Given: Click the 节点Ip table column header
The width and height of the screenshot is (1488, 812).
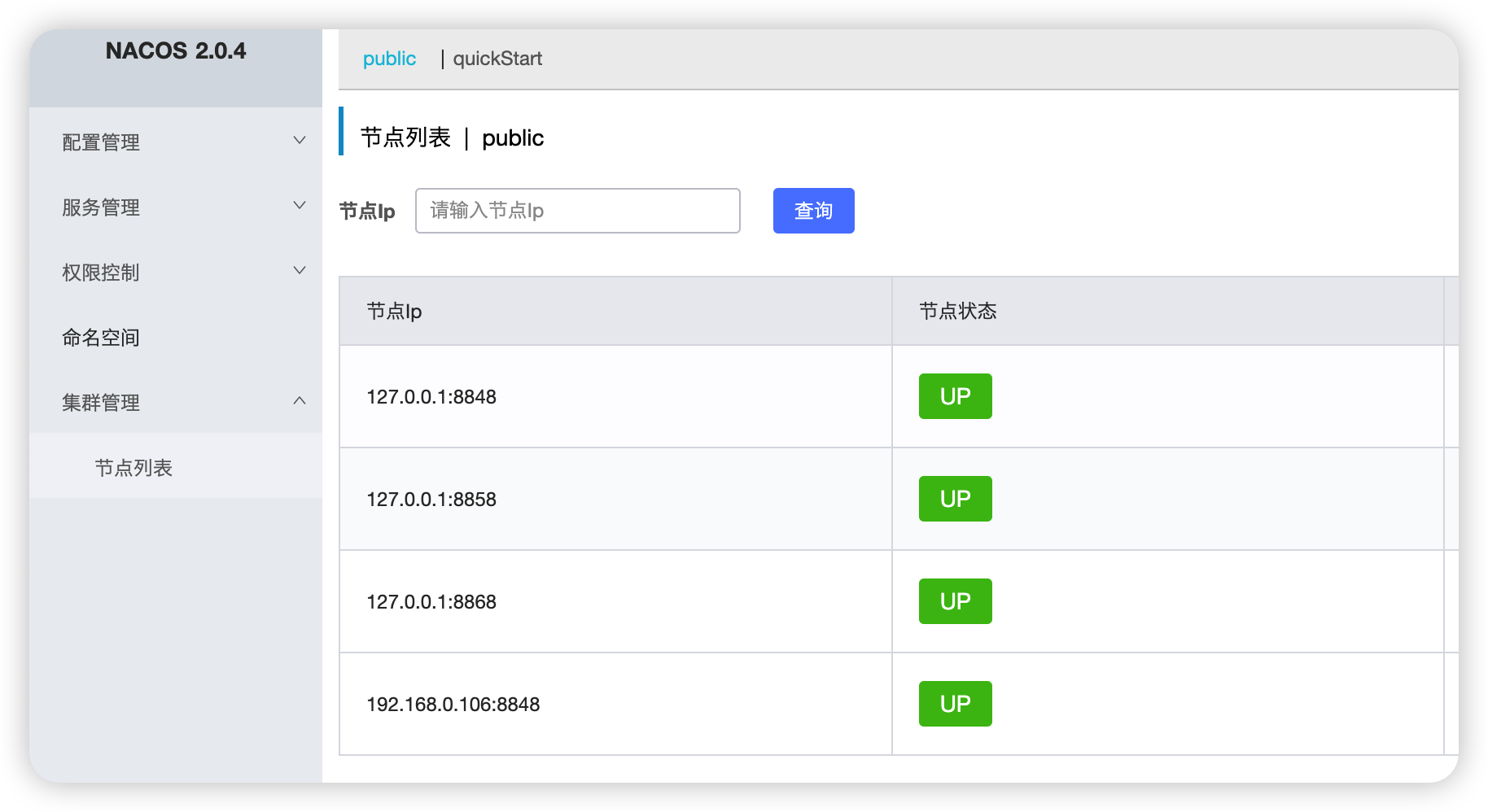Looking at the screenshot, I should pos(394,312).
